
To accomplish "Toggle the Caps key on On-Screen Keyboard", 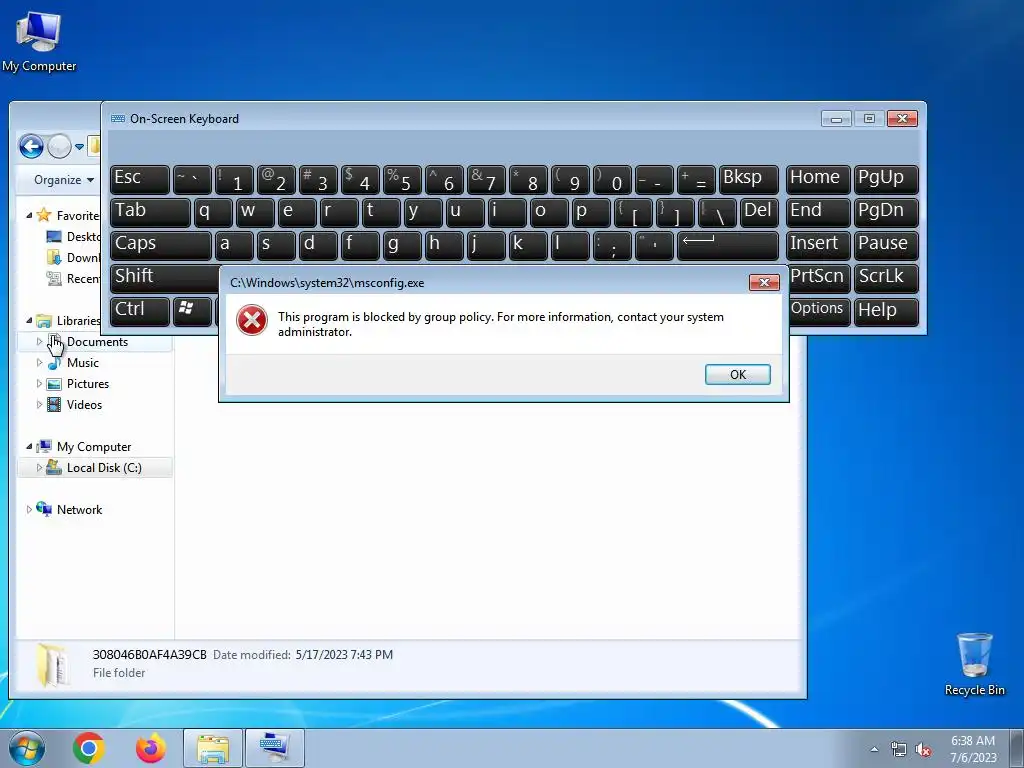I will [x=161, y=245].
